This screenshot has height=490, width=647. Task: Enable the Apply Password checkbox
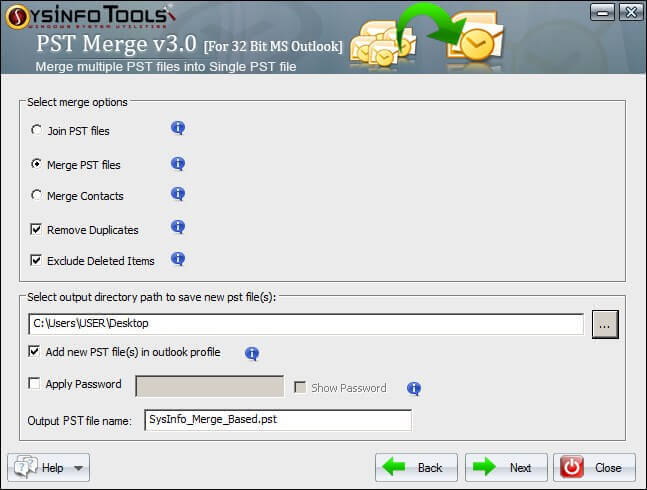35,384
